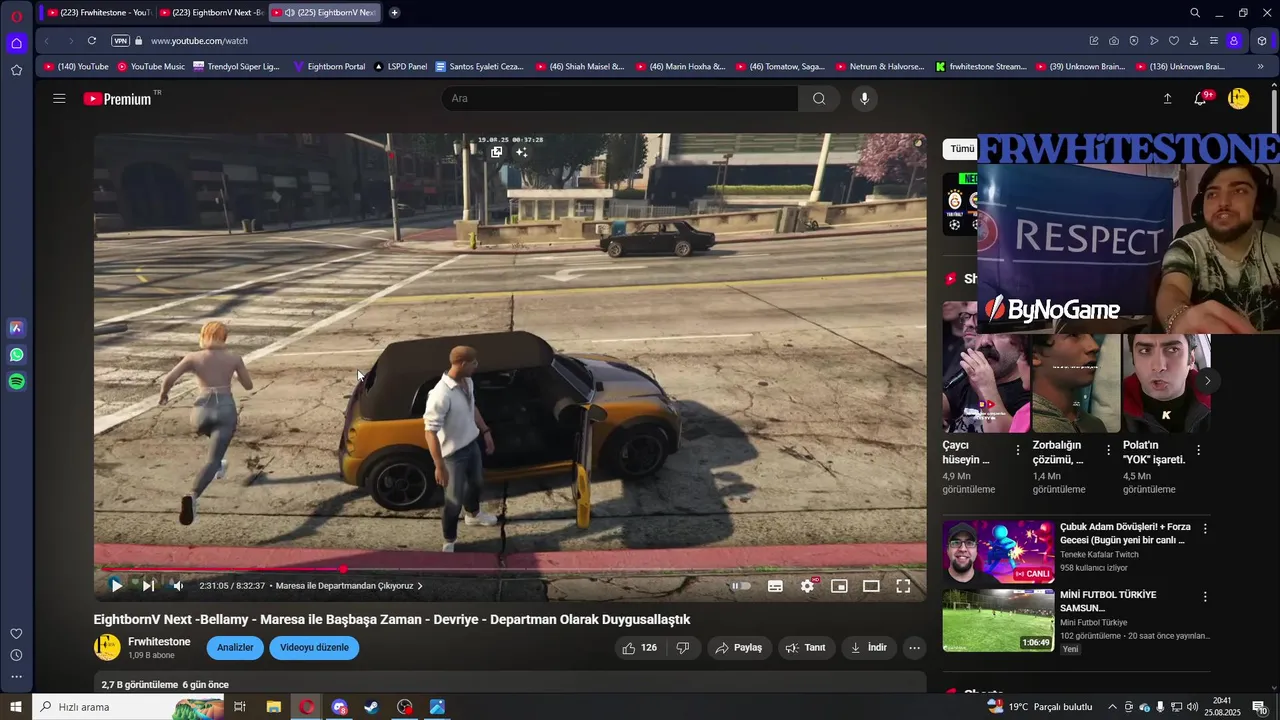Skip to next video in player
1280x720 pixels.
(x=148, y=586)
